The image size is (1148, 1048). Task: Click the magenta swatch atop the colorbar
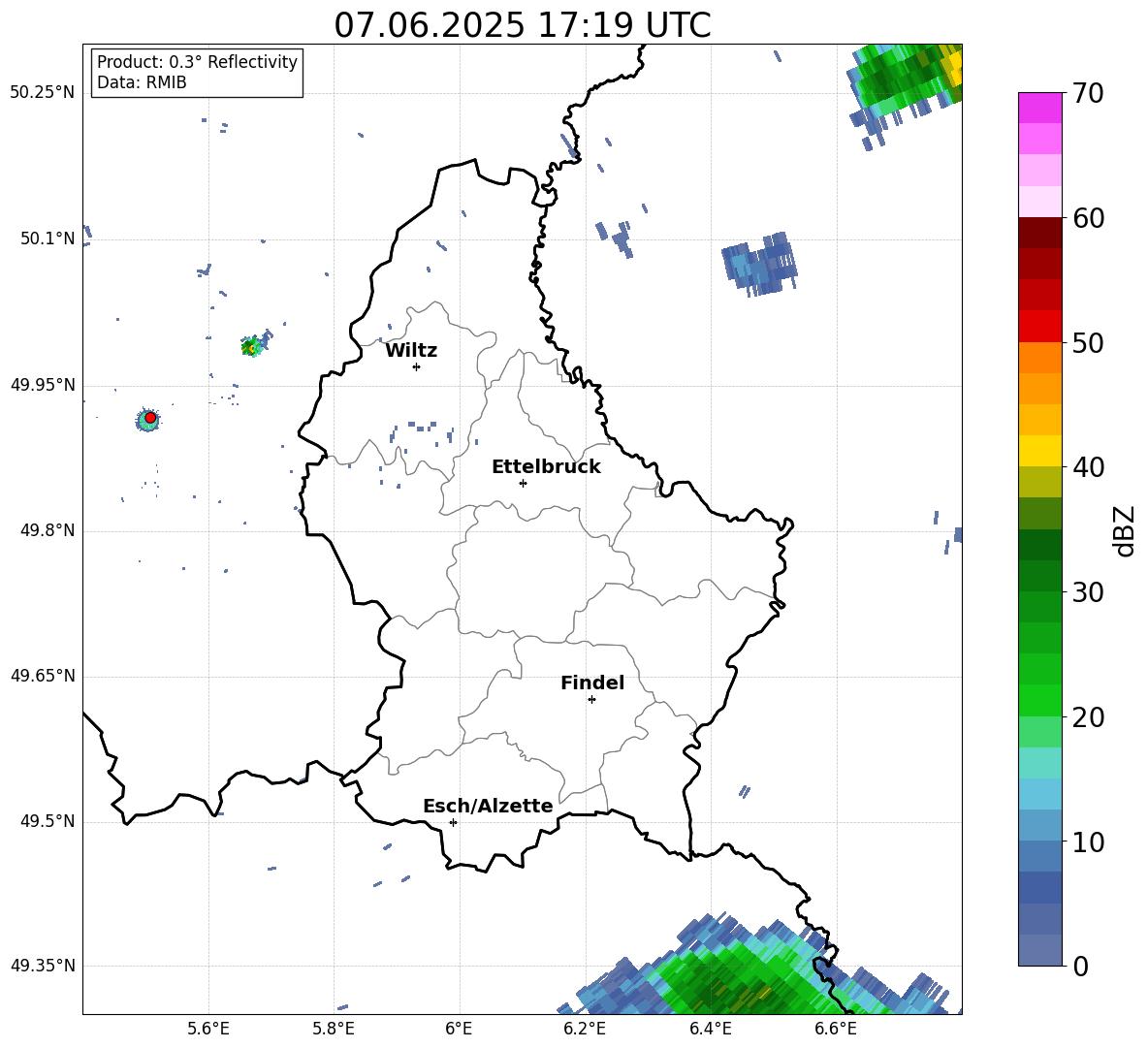1039,108
